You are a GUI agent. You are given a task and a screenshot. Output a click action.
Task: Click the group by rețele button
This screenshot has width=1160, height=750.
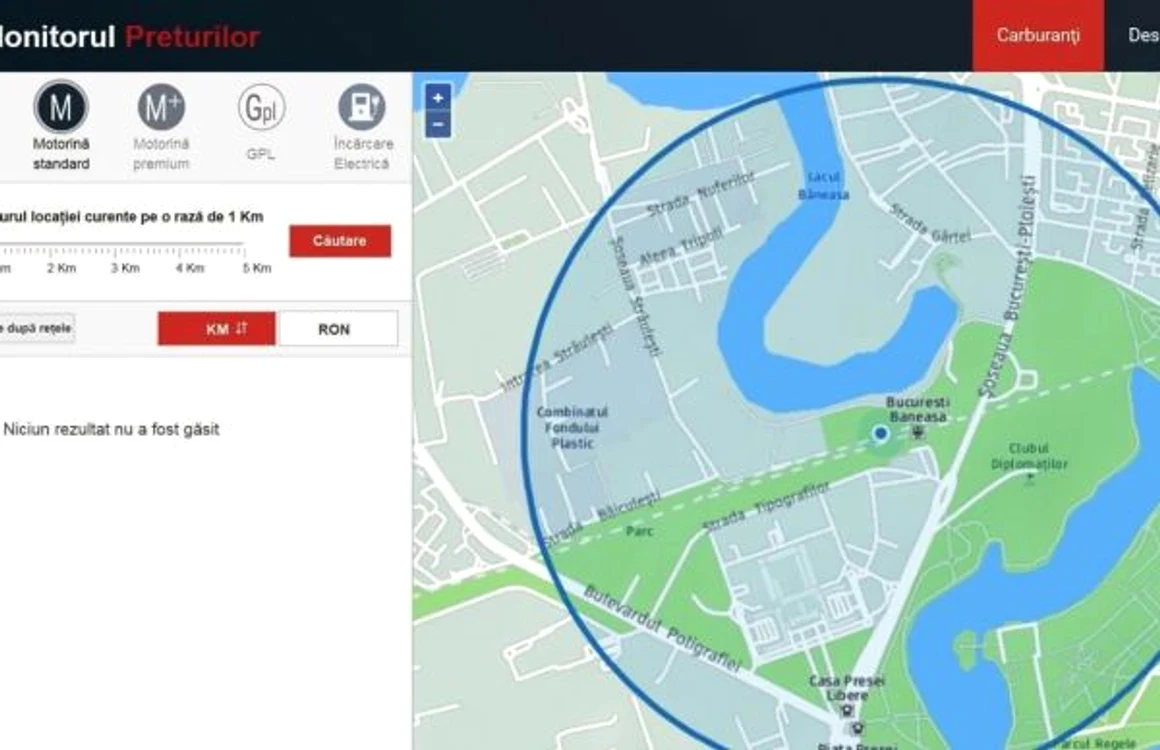(x=36, y=328)
